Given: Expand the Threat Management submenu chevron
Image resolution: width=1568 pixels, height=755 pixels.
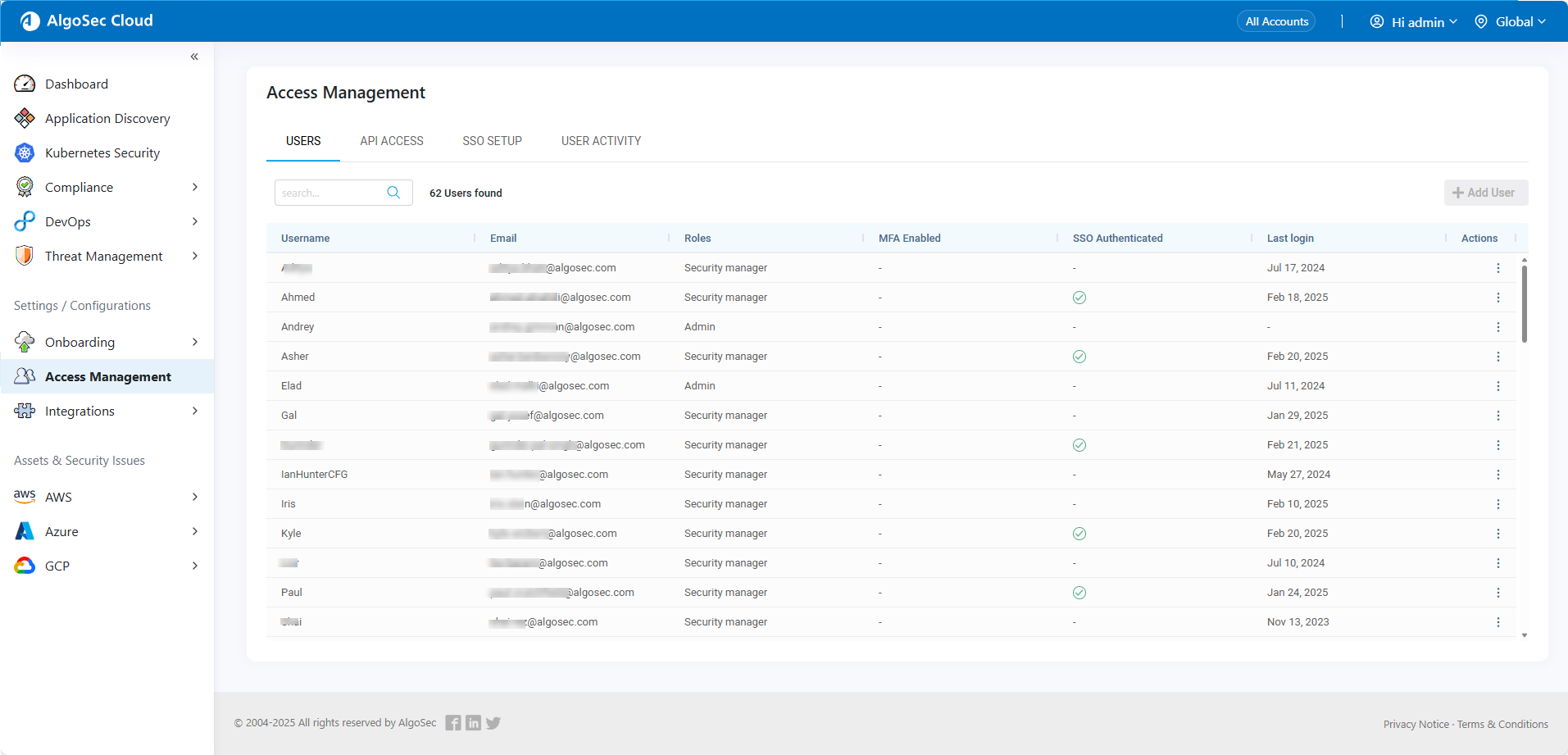Looking at the screenshot, I should click(x=195, y=256).
